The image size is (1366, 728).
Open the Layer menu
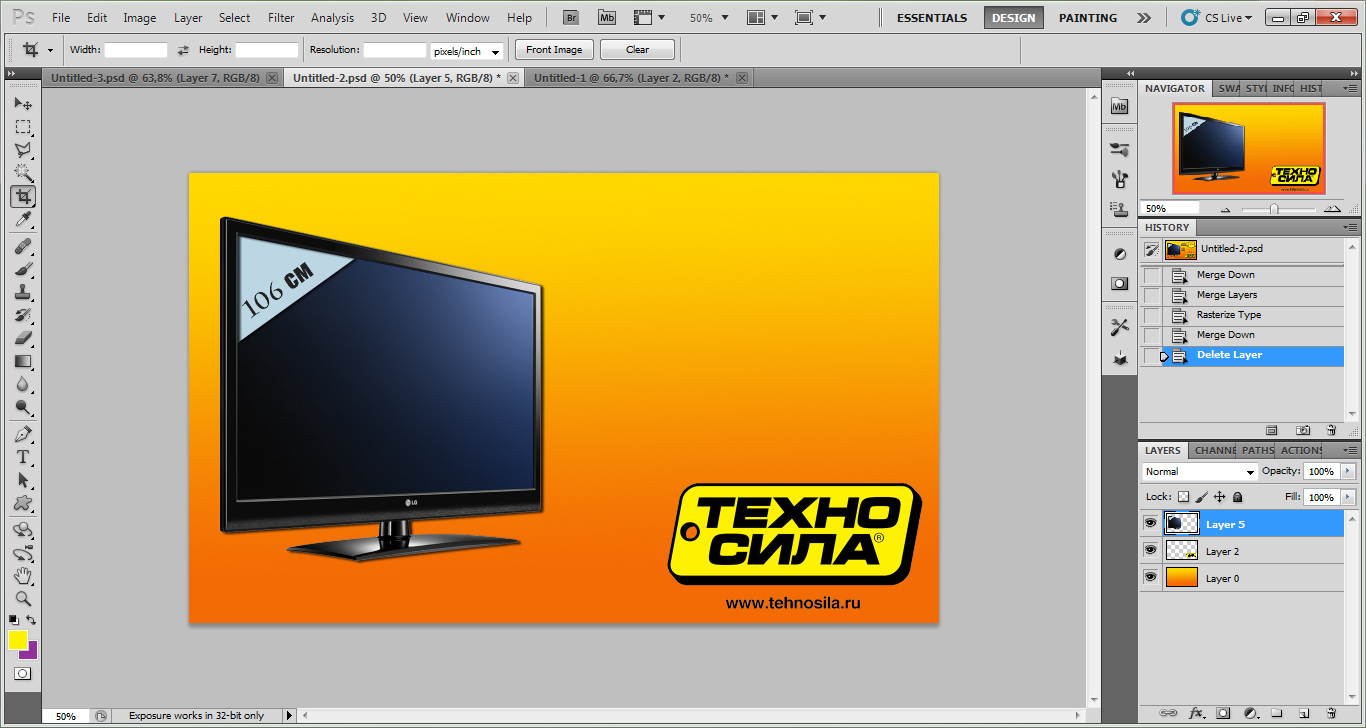point(188,18)
